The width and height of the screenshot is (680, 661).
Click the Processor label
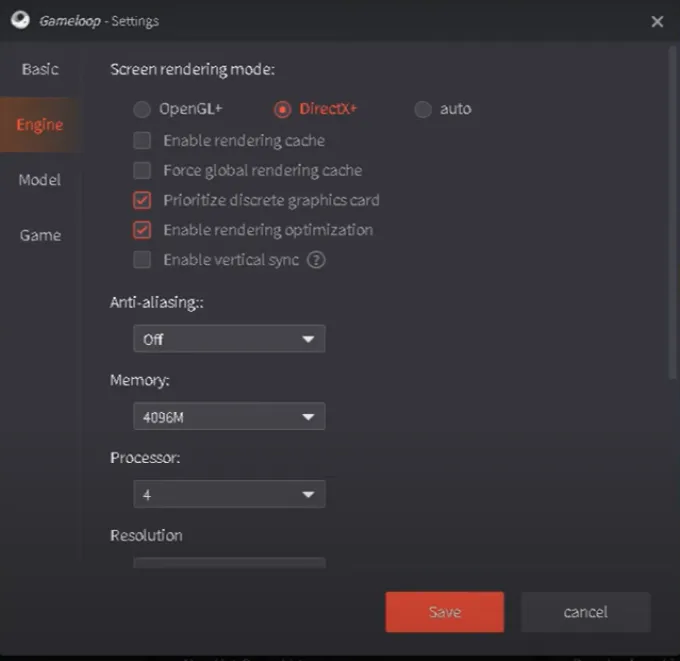(x=145, y=458)
